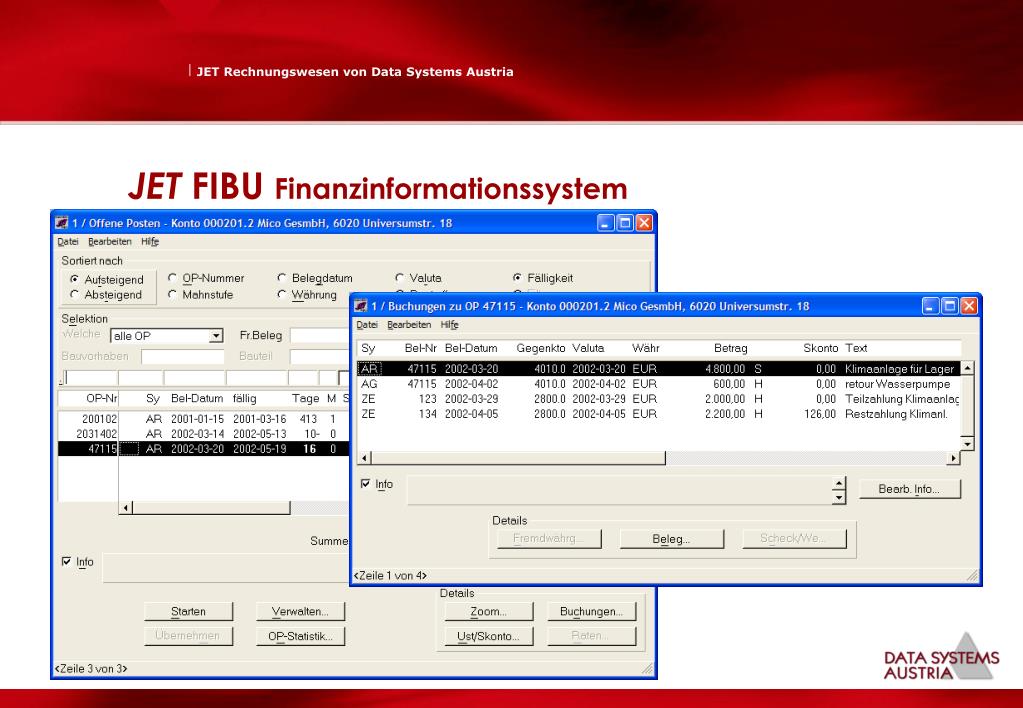Viewport: 1023px width, 708px height.
Task: Toggle Info checkbox in Buchungen window
Action: click(365, 484)
